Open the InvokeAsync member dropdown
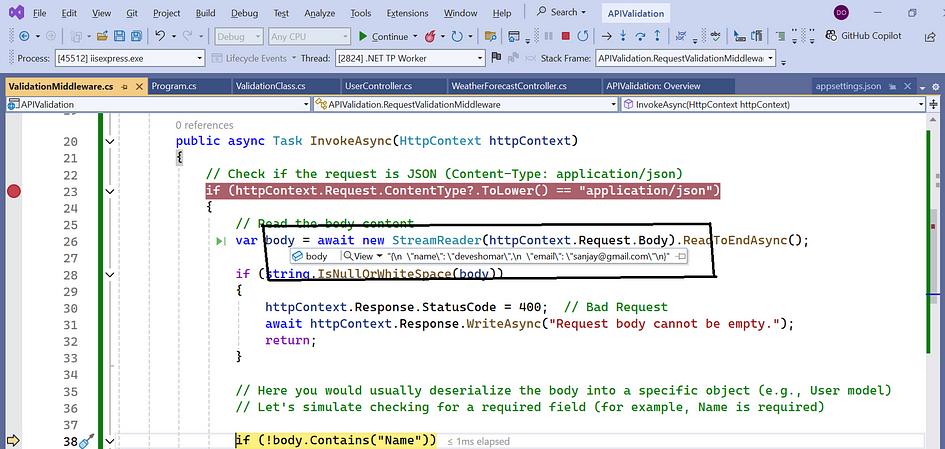The width and height of the screenshot is (945, 449). 773,104
